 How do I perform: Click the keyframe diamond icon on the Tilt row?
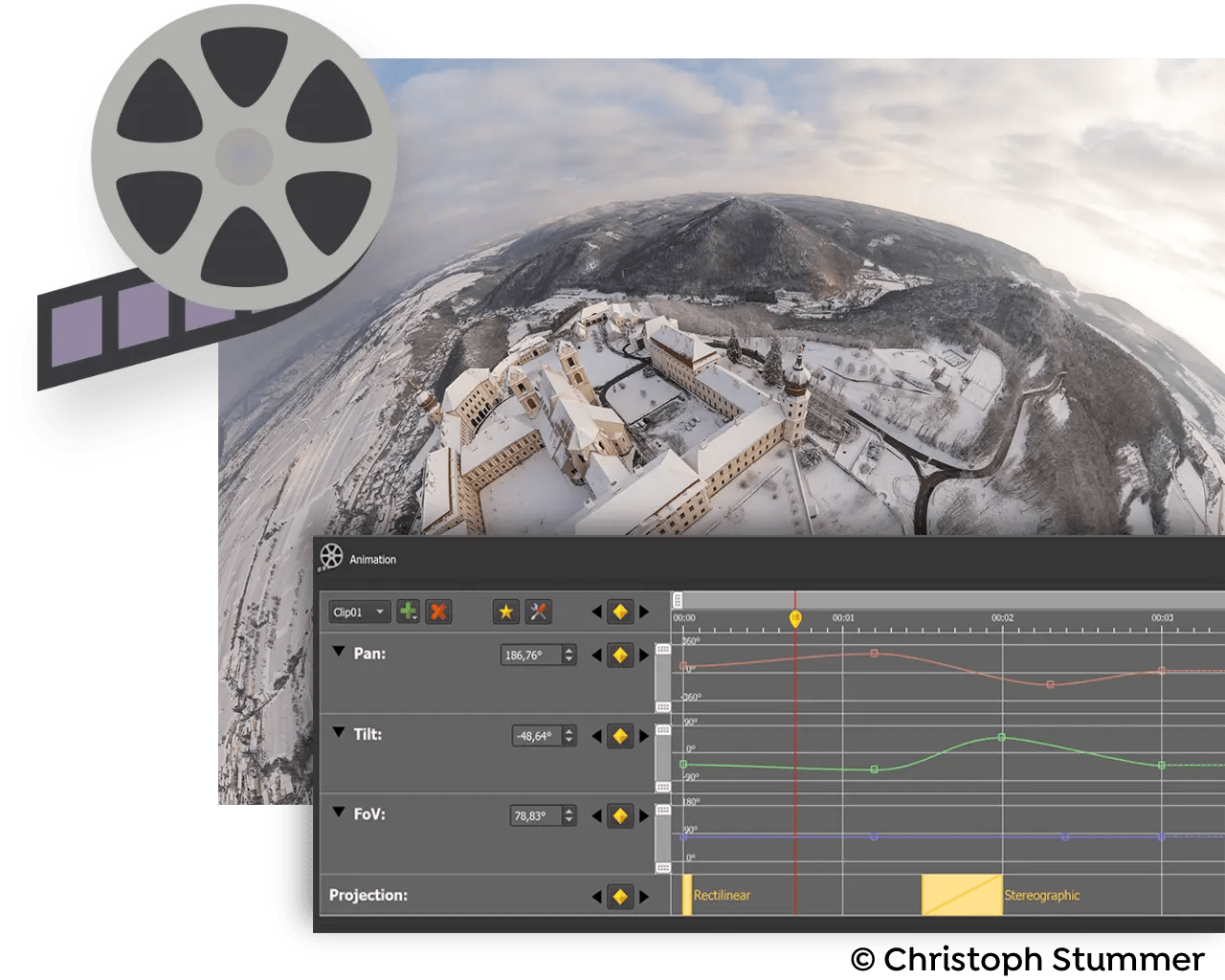click(620, 735)
